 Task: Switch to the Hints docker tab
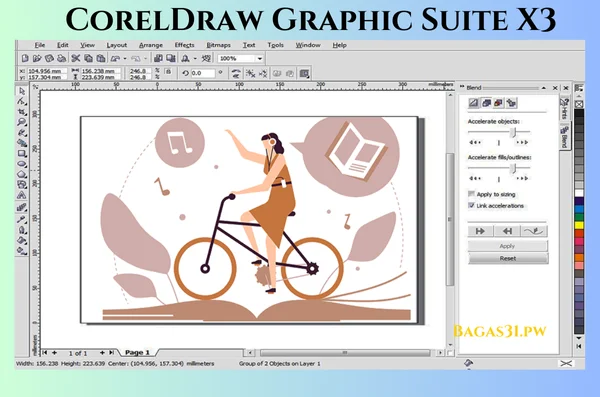[x=565, y=108]
